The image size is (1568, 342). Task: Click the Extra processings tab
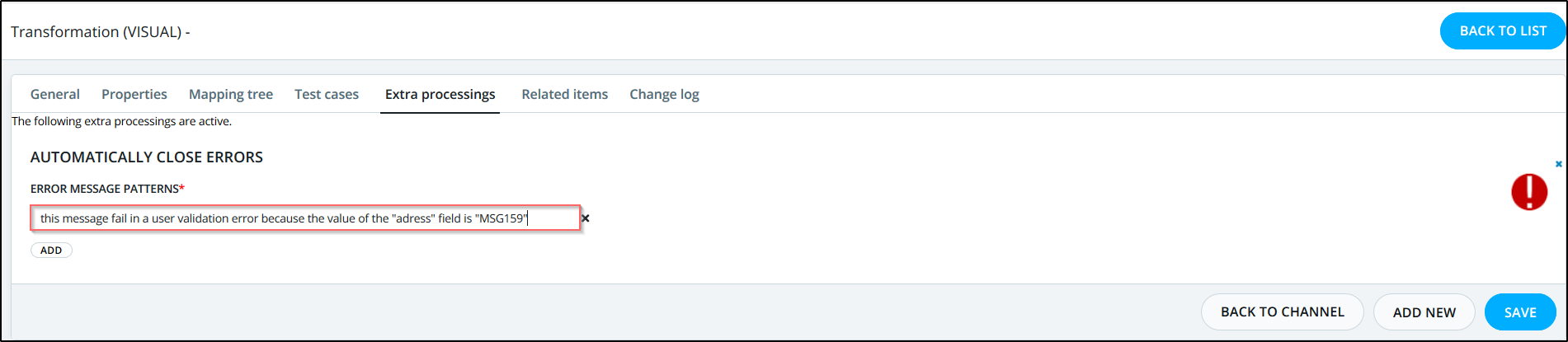click(440, 95)
